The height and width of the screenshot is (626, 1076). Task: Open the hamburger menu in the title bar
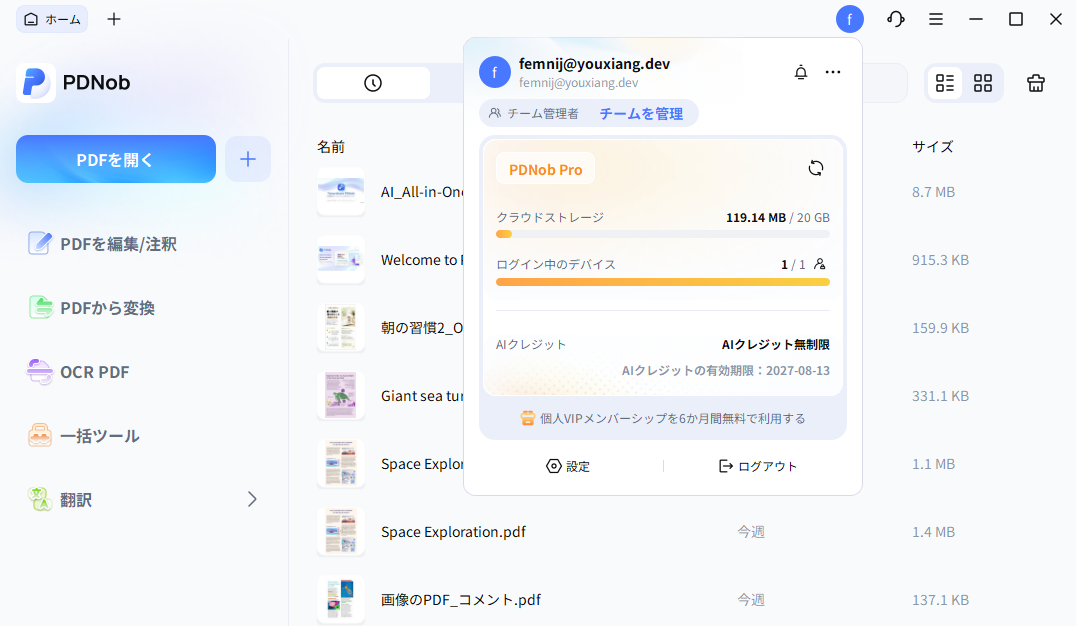[x=935, y=19]
